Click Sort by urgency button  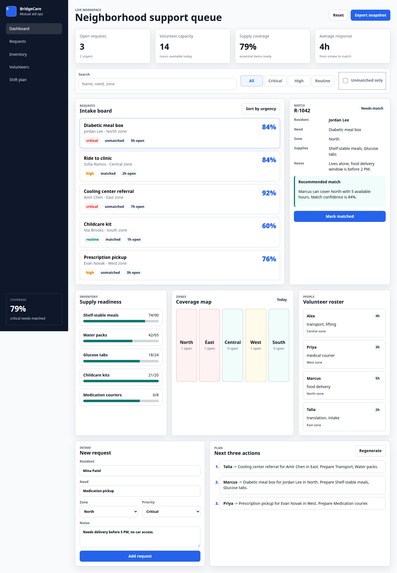[261, 109]
